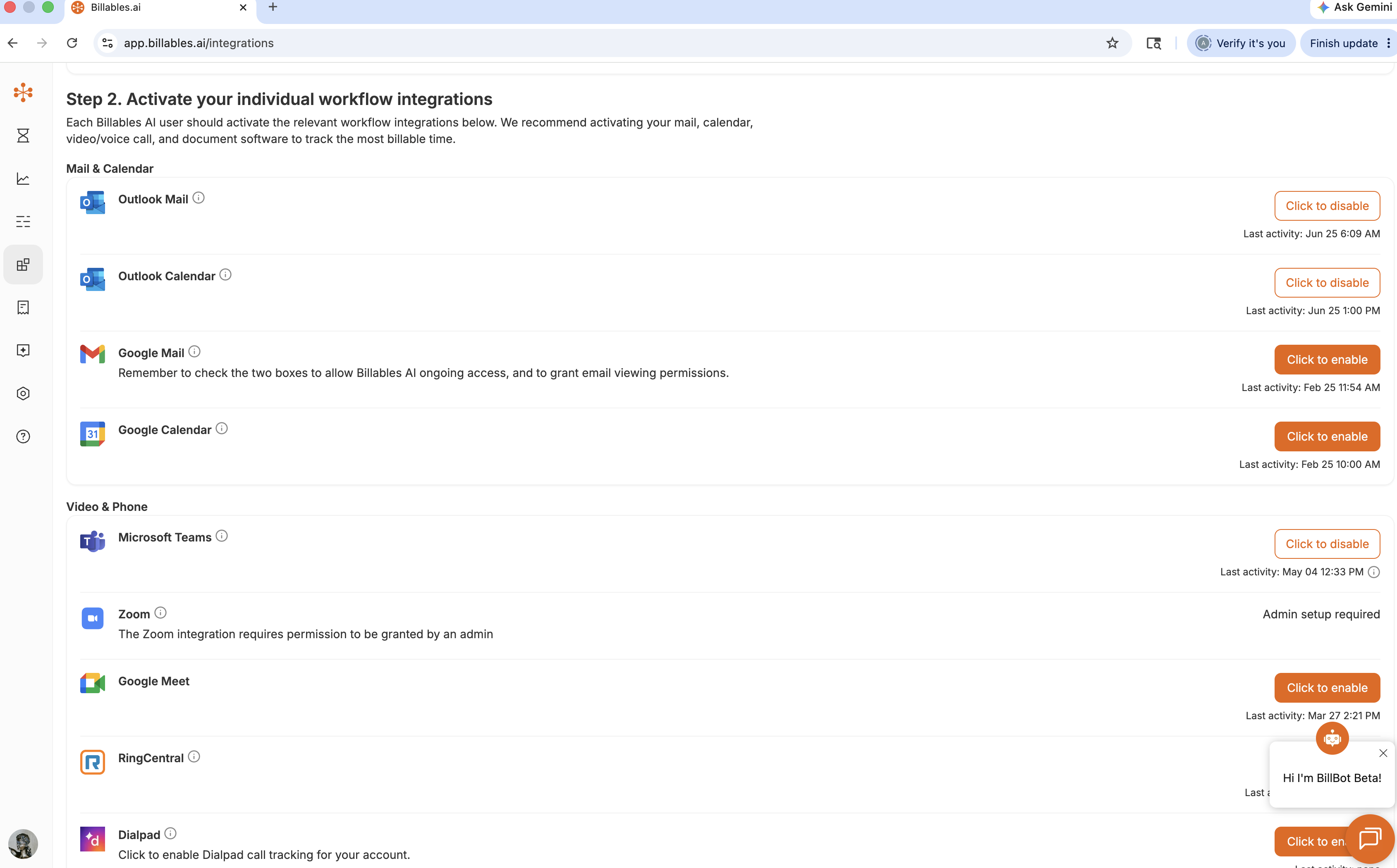The image size is (1397, 868).
Task: Click the 'Mail & Calendar' section heading
Action: click(x=110, y=169)
